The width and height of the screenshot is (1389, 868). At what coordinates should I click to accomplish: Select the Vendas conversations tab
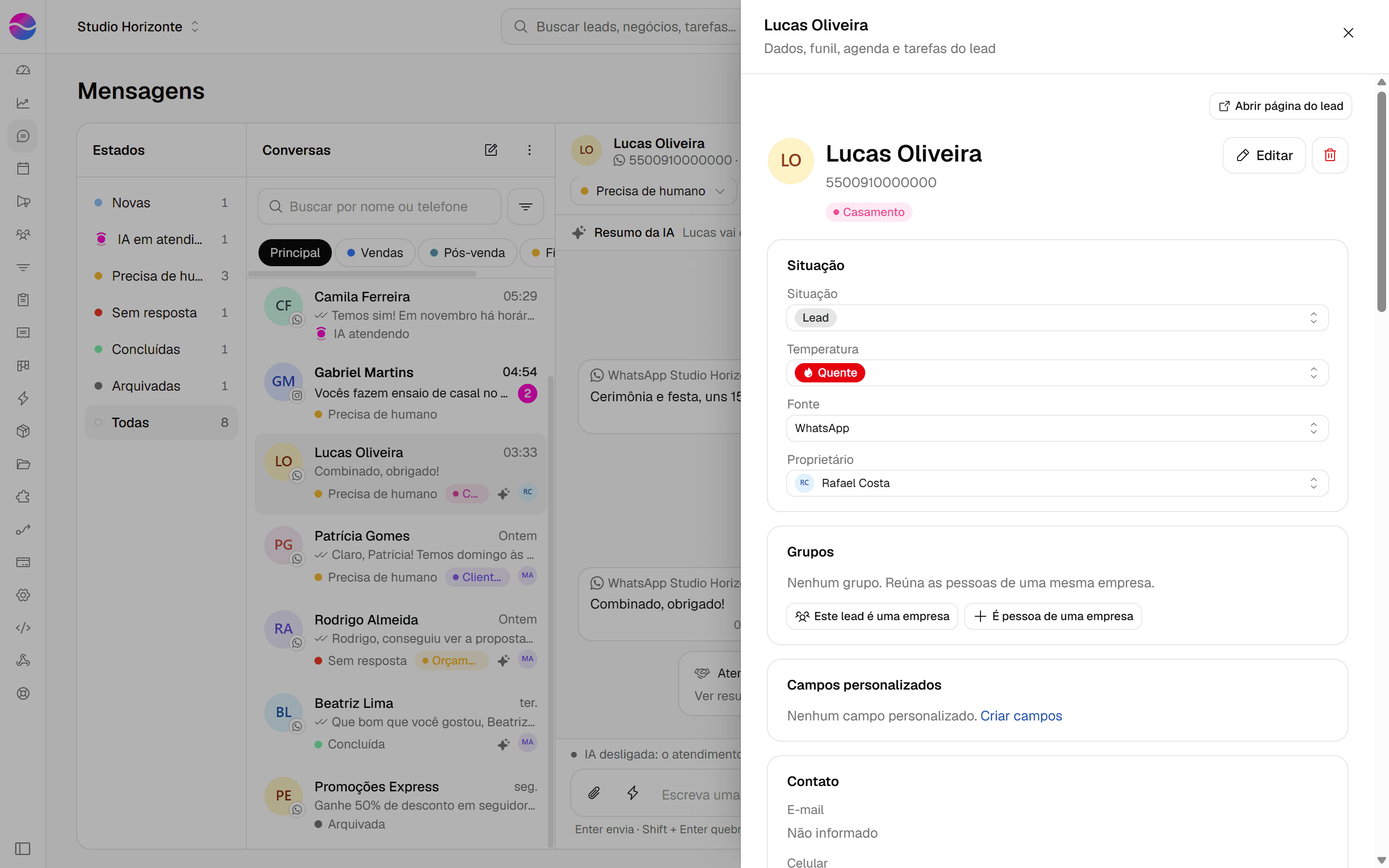click(375, 253)
